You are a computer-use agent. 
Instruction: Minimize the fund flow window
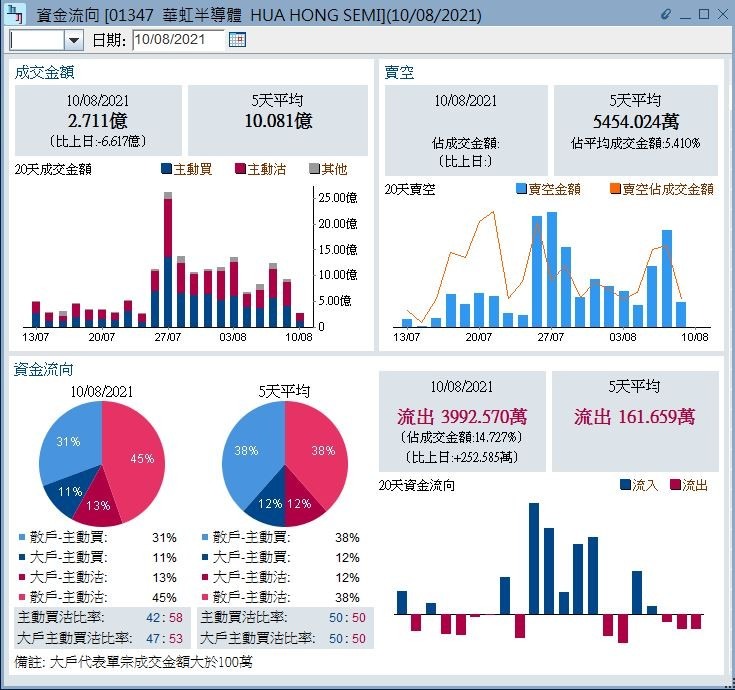686,14
